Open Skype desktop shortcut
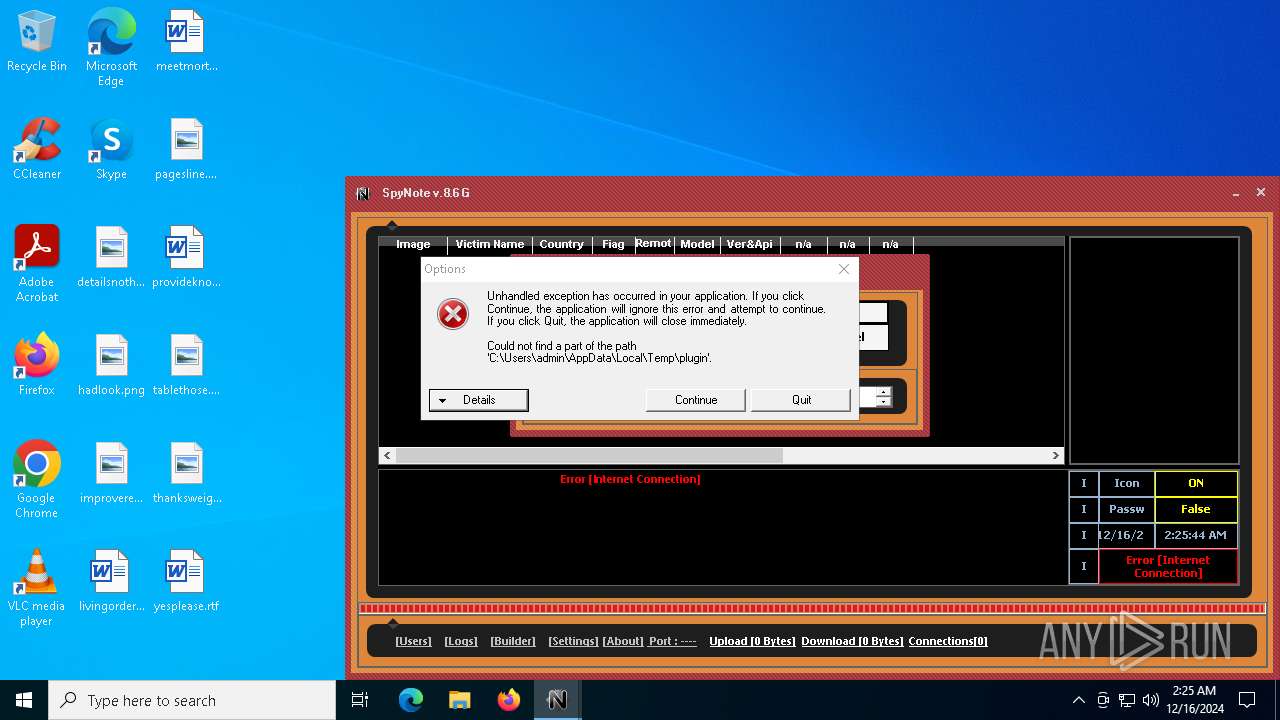 pyautogui.click(x=111, y=149)
